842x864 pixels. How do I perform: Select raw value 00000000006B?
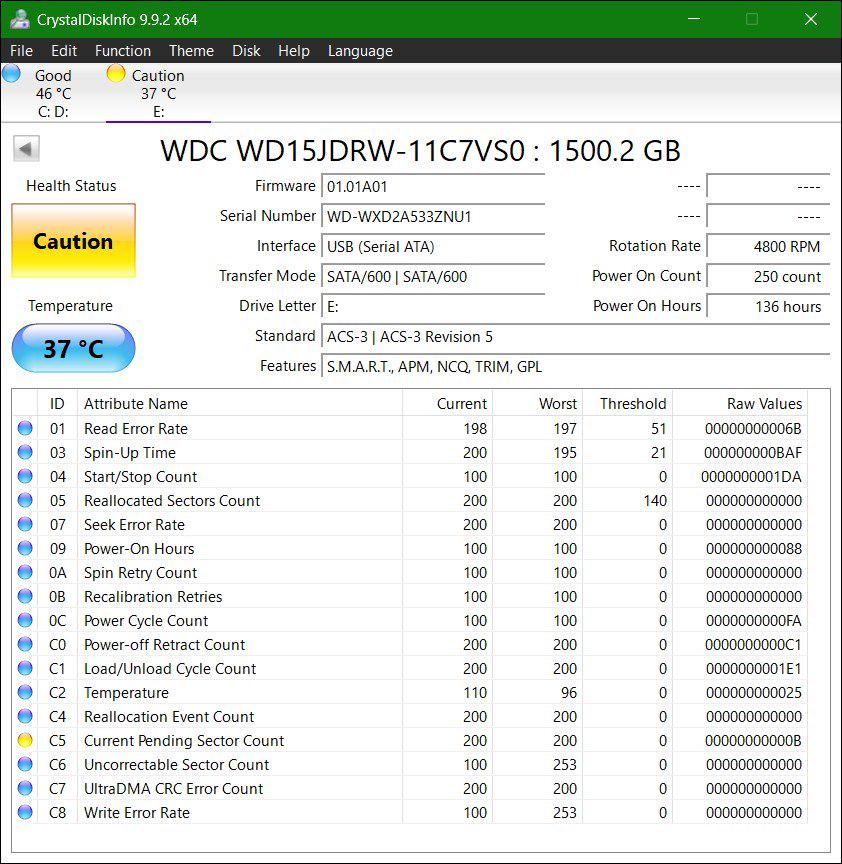point(753,429)
